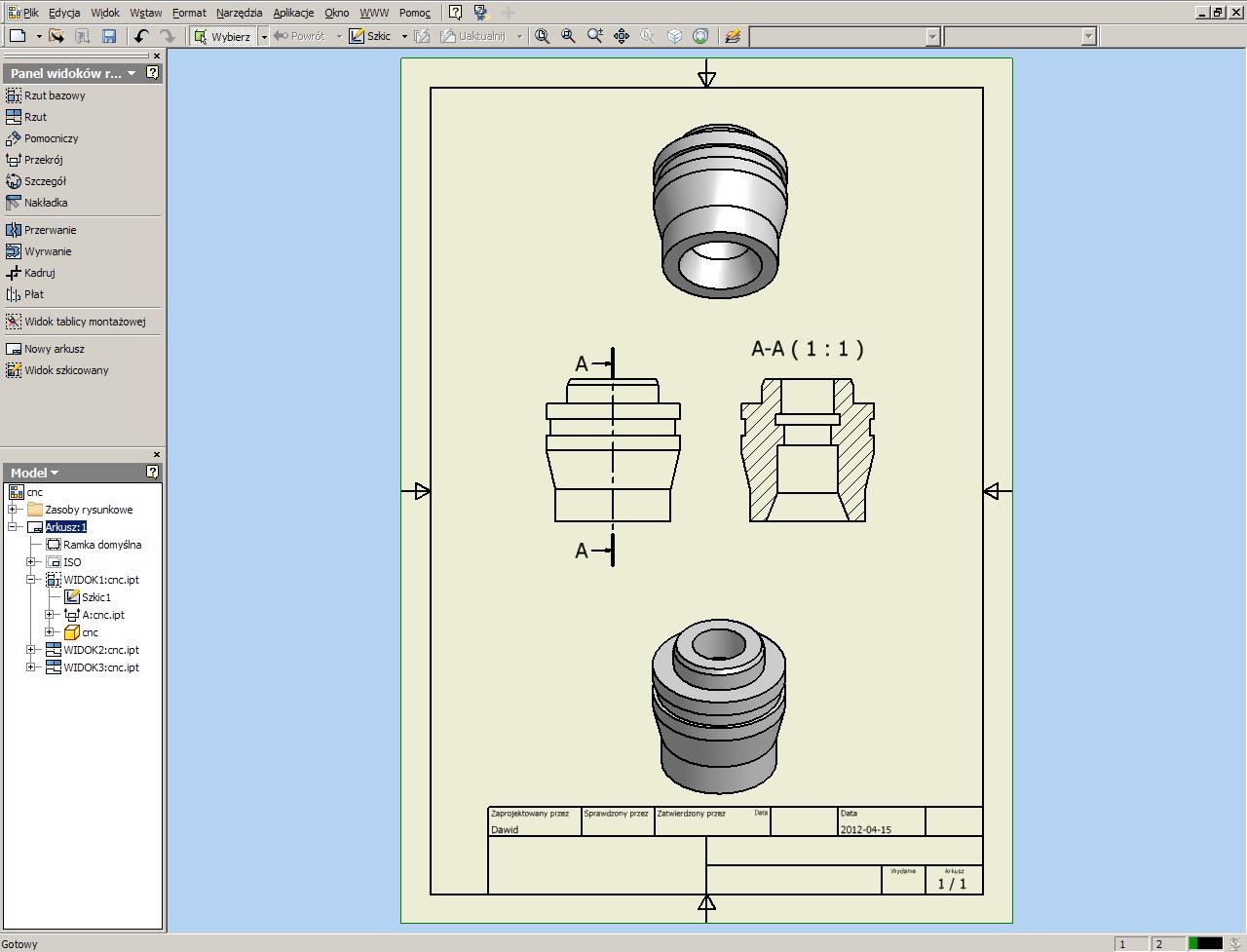Select the Płat slice tool
The height and width of the screenshot is (952, 1247).
click(25, 294)
